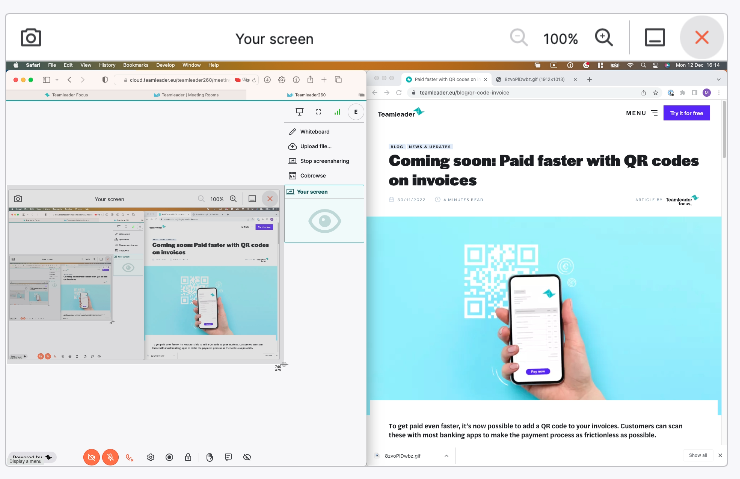Toggle the large eye visibility icon
Screen dimensions: 740x479
(x=325, y=221)
